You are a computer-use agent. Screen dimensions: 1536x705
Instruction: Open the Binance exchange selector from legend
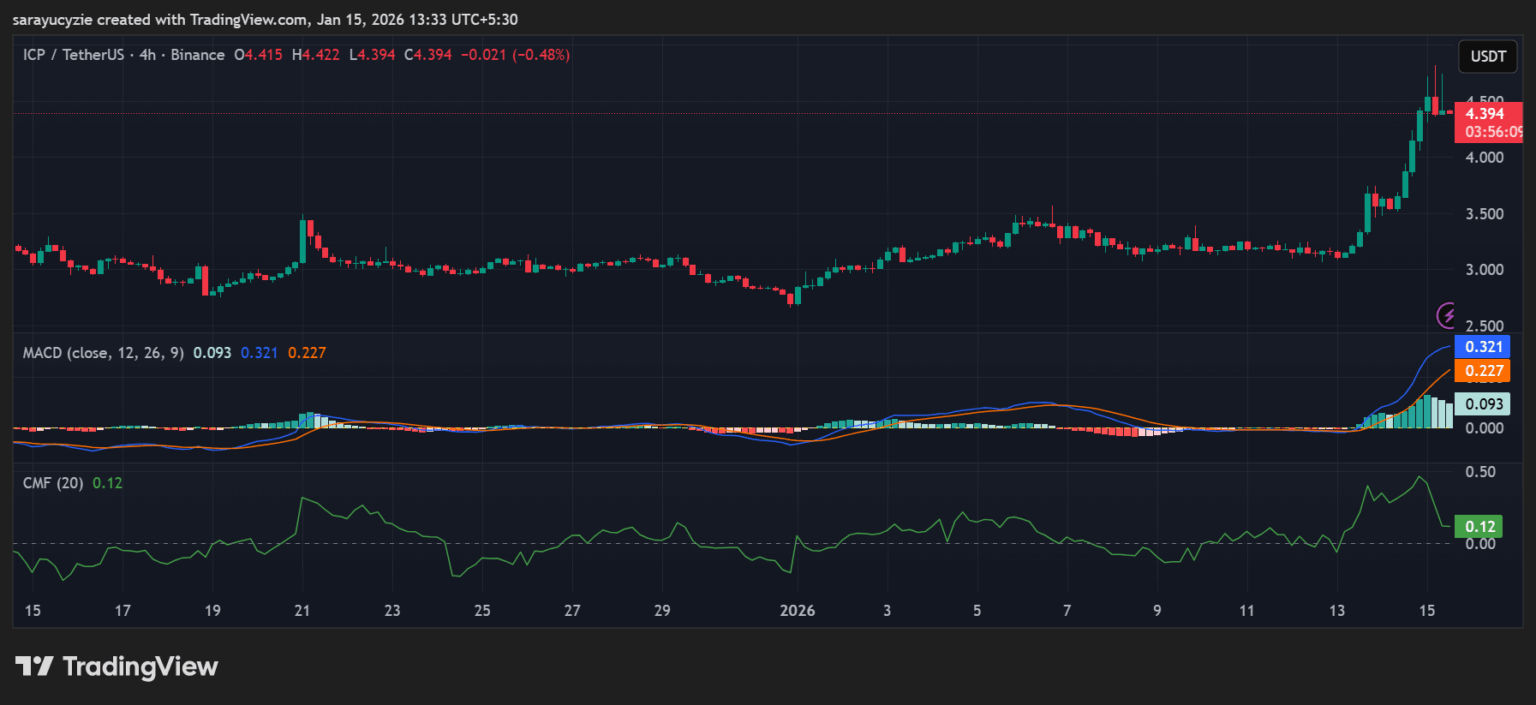tap(197, 54)
